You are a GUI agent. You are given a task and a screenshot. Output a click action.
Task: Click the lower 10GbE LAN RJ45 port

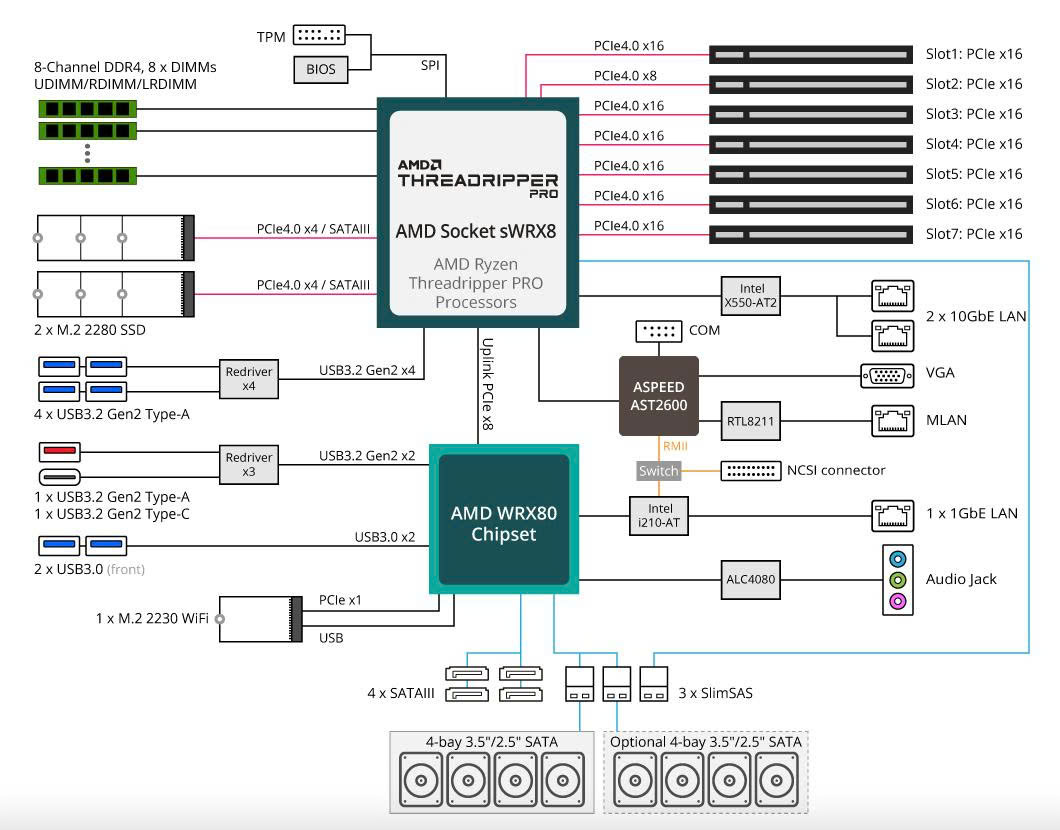coord(892,336)
